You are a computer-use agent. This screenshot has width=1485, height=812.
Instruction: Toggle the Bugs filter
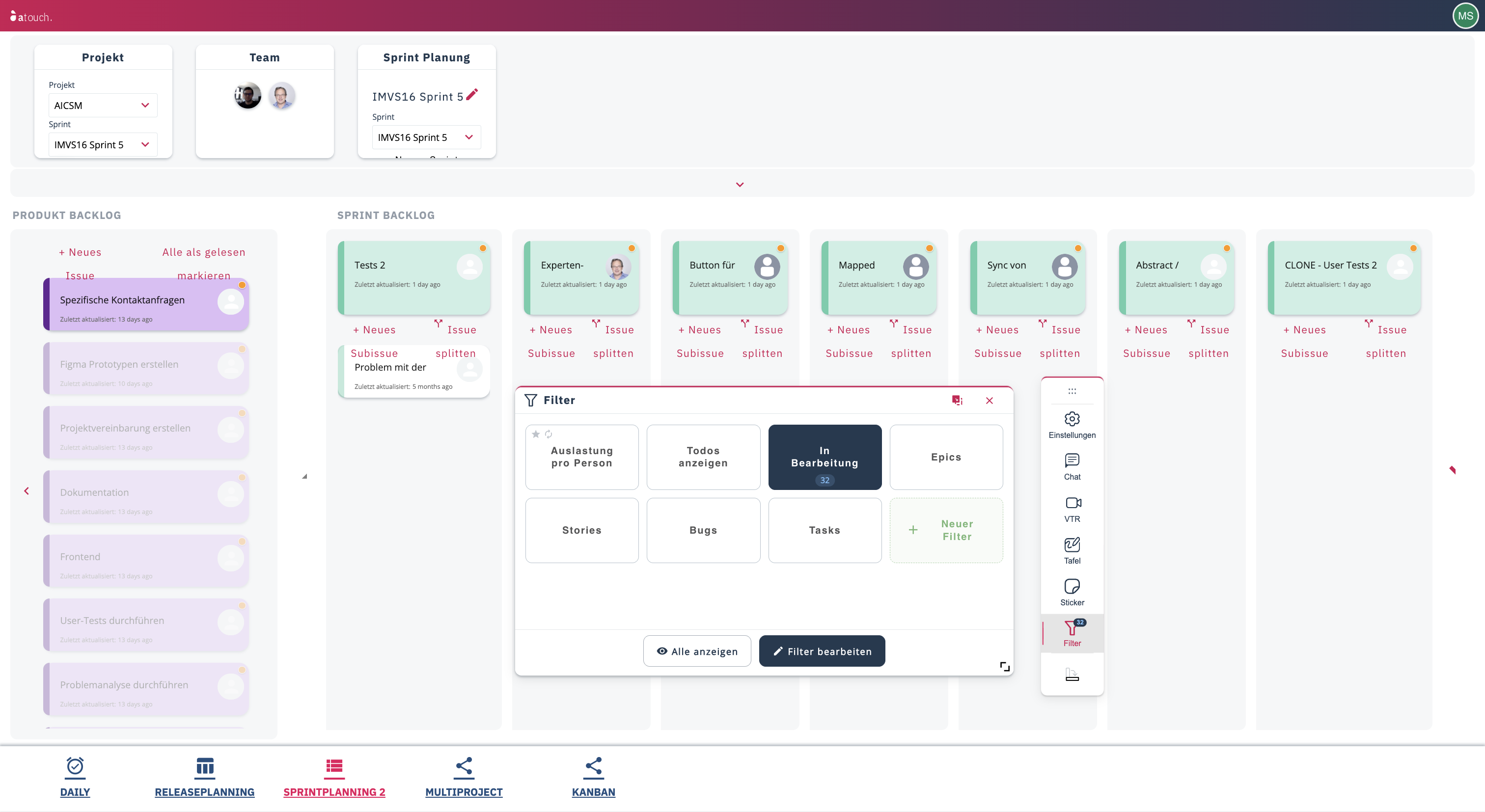[x=703, y=530]
